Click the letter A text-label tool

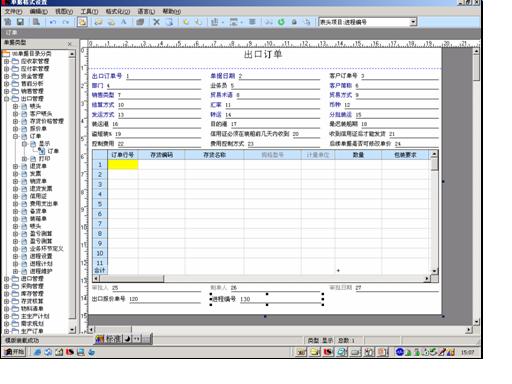pos(124,22)
